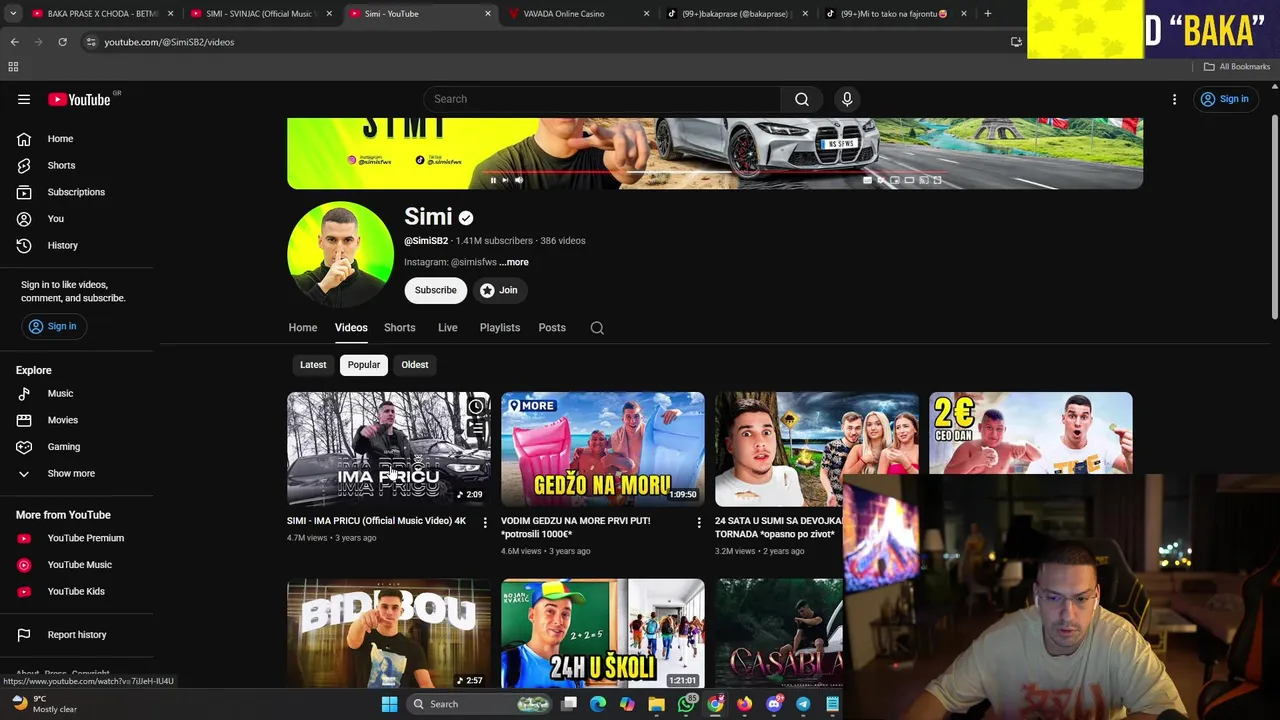1280x720 pixels.
Task: Click the Join membership button
Action: click(x=498, y=290)
